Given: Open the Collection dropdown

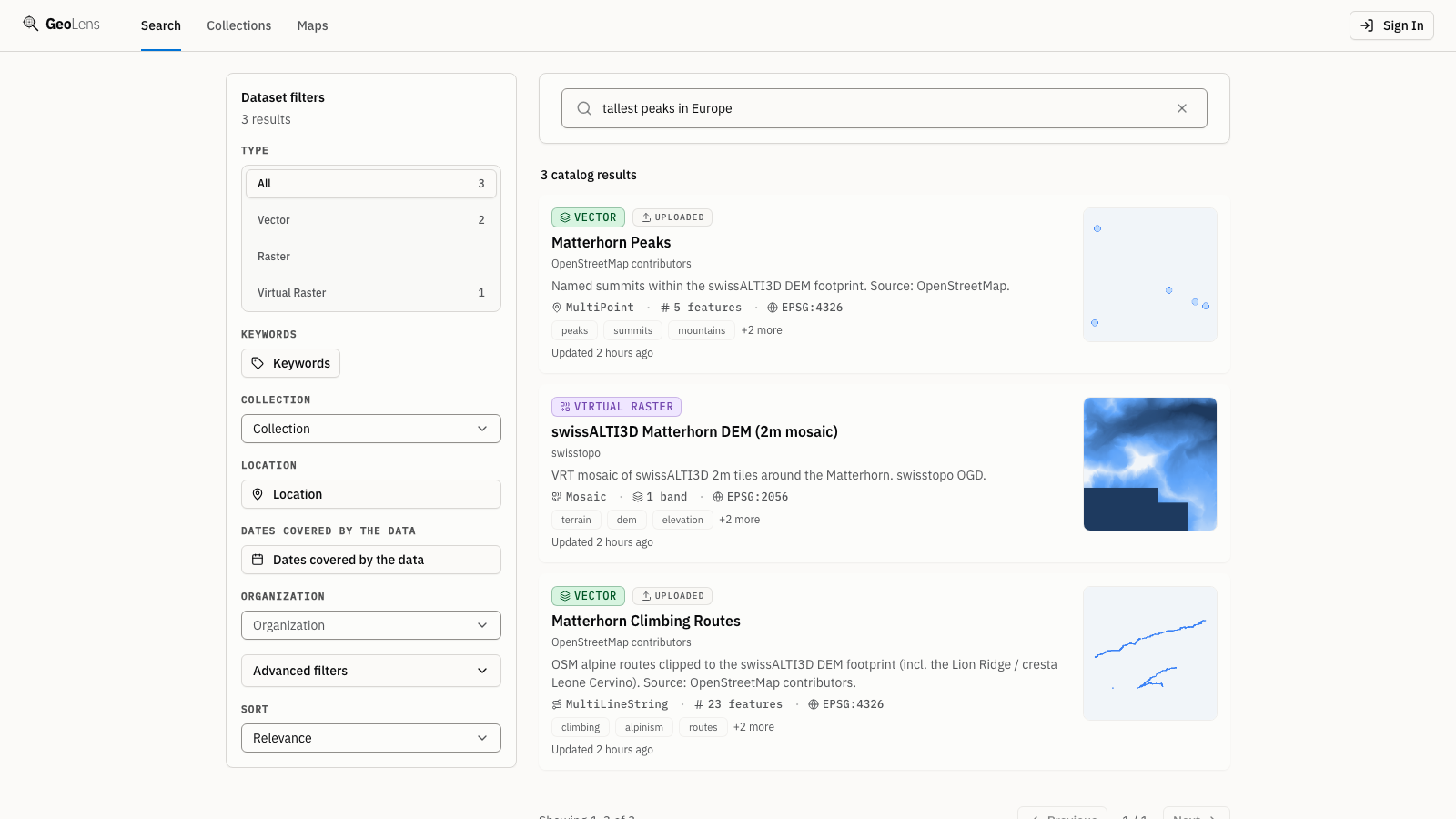Looking at the screenshot, I should tap(371, 429).
